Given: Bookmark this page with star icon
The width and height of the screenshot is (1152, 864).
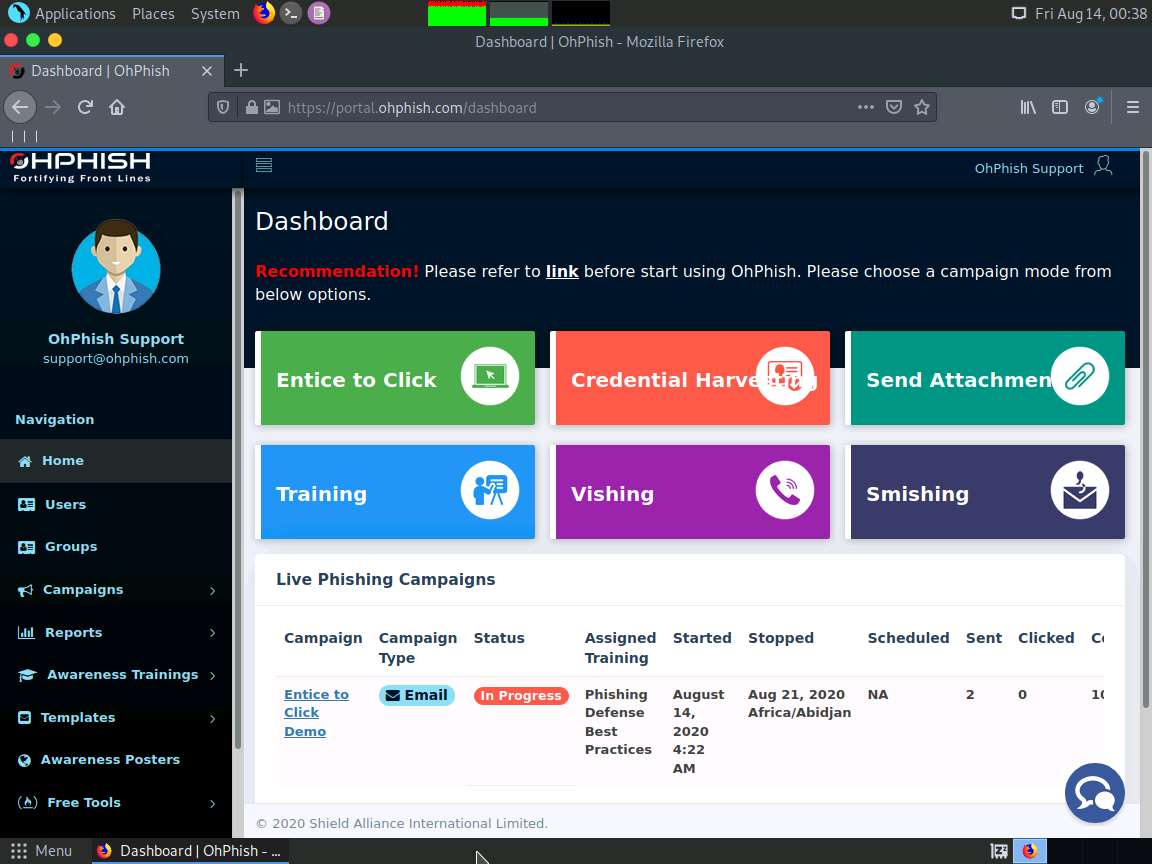Looking at the screenshot, I should [x=922, y=107].
